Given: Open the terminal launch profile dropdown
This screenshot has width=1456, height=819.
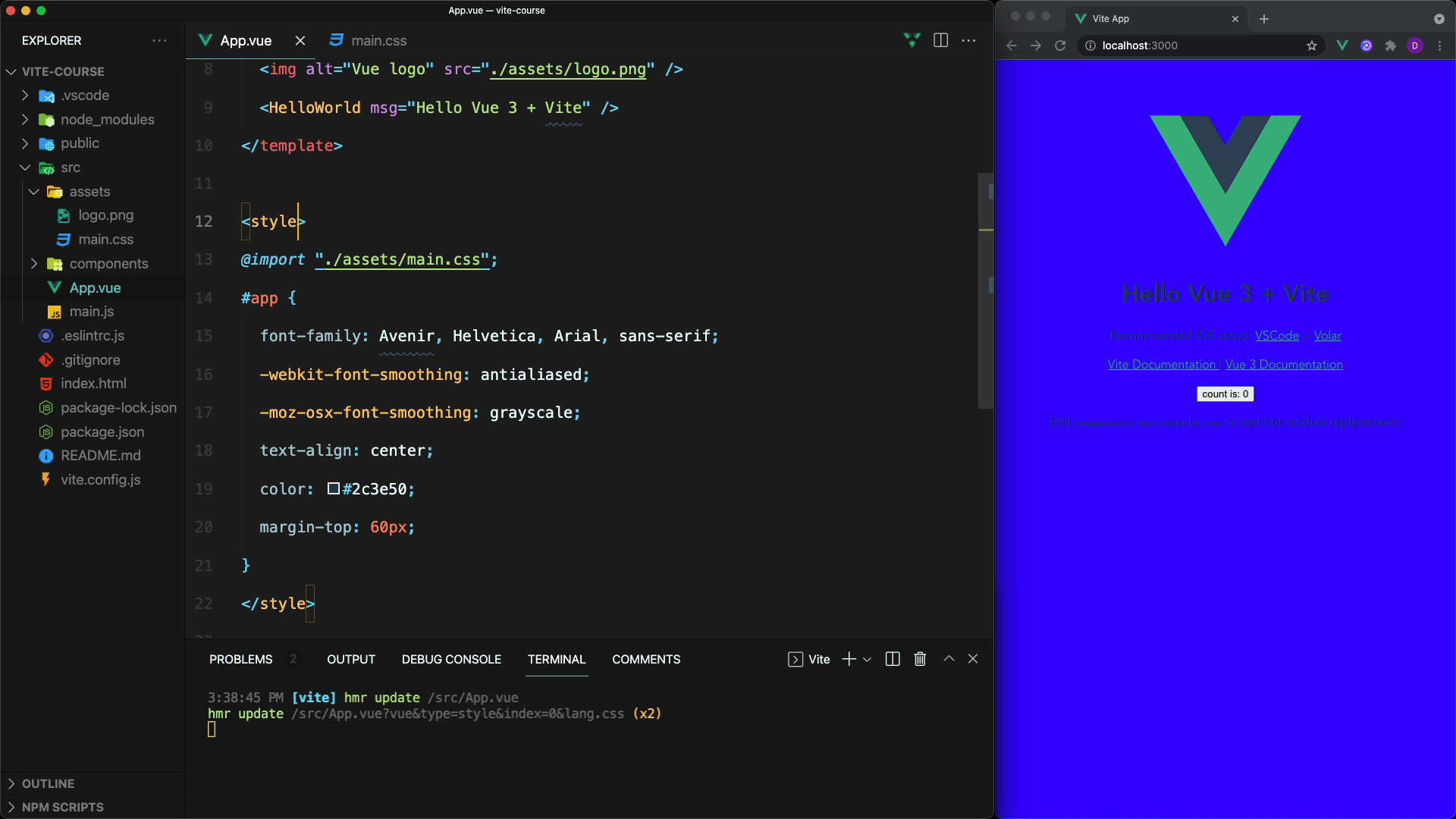Looking at the screenshot, I should click(x=867, y=660).
